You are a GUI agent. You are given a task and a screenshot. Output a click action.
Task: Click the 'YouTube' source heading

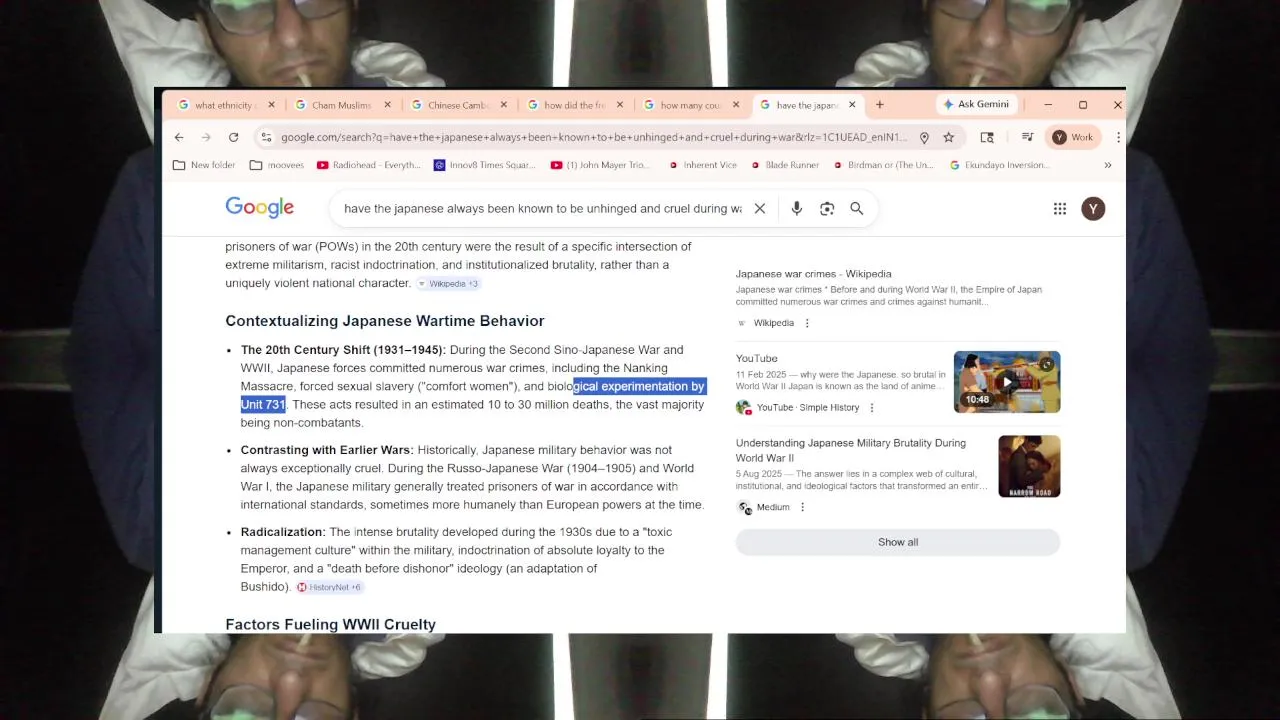point(757,359)
